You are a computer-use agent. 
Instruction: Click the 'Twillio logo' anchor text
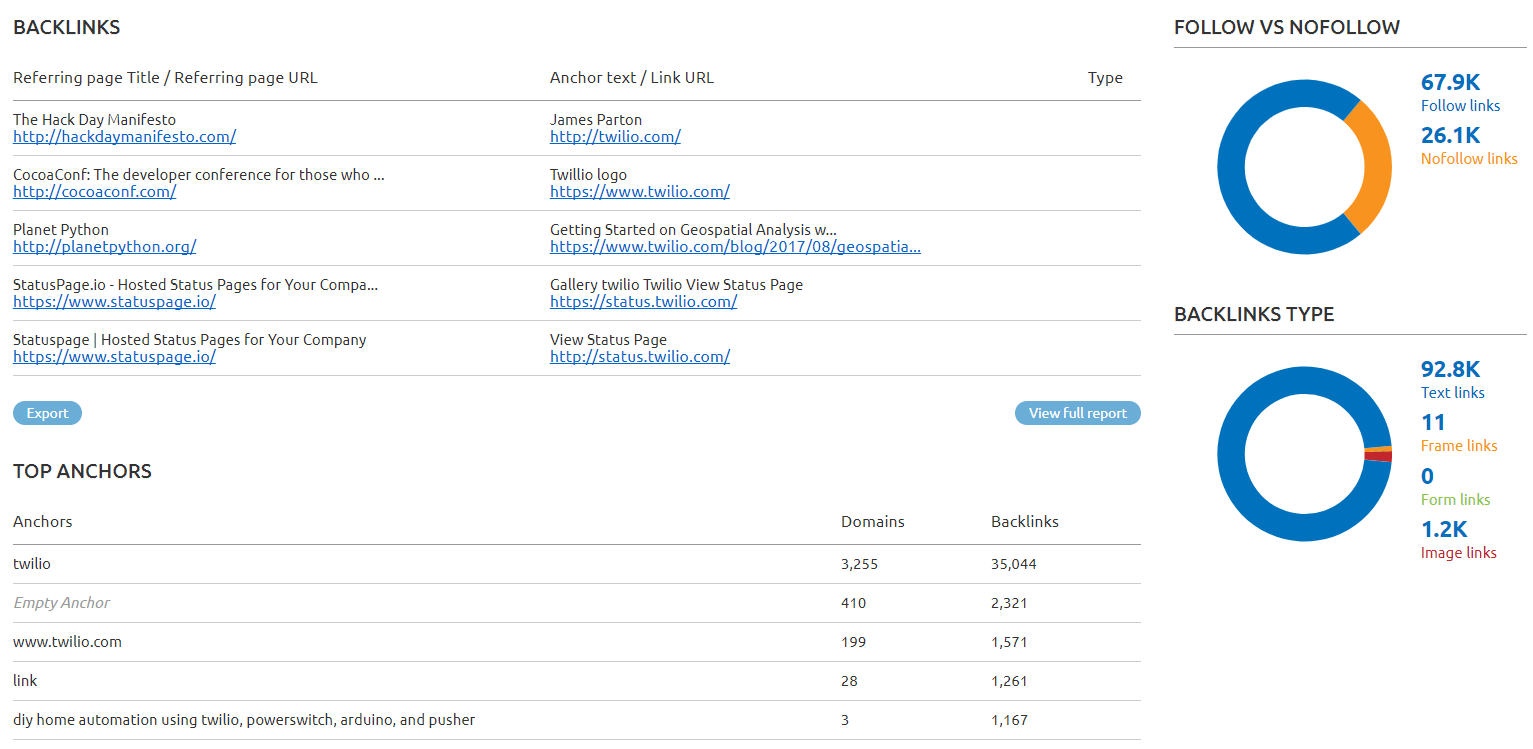click(588, 175)
